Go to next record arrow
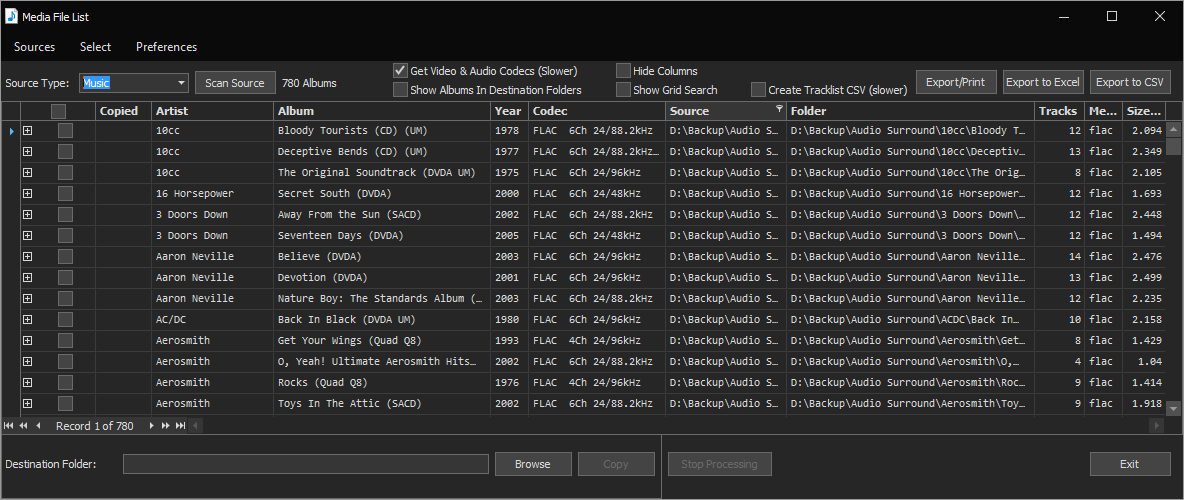Viewport: 1184px width, 500px height. (152, 426)
